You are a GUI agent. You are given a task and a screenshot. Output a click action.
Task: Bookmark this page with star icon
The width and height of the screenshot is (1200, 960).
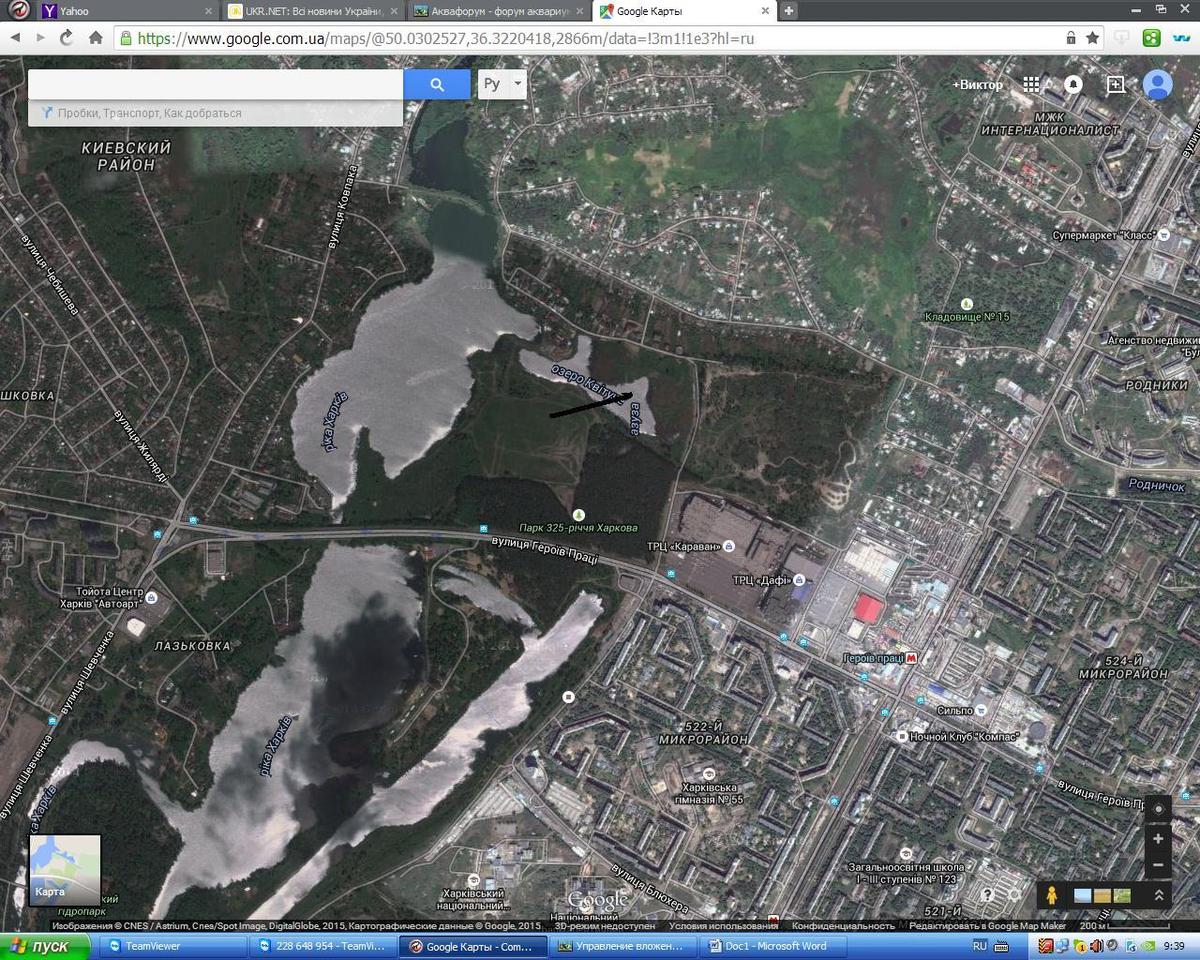pos(1093,38)
